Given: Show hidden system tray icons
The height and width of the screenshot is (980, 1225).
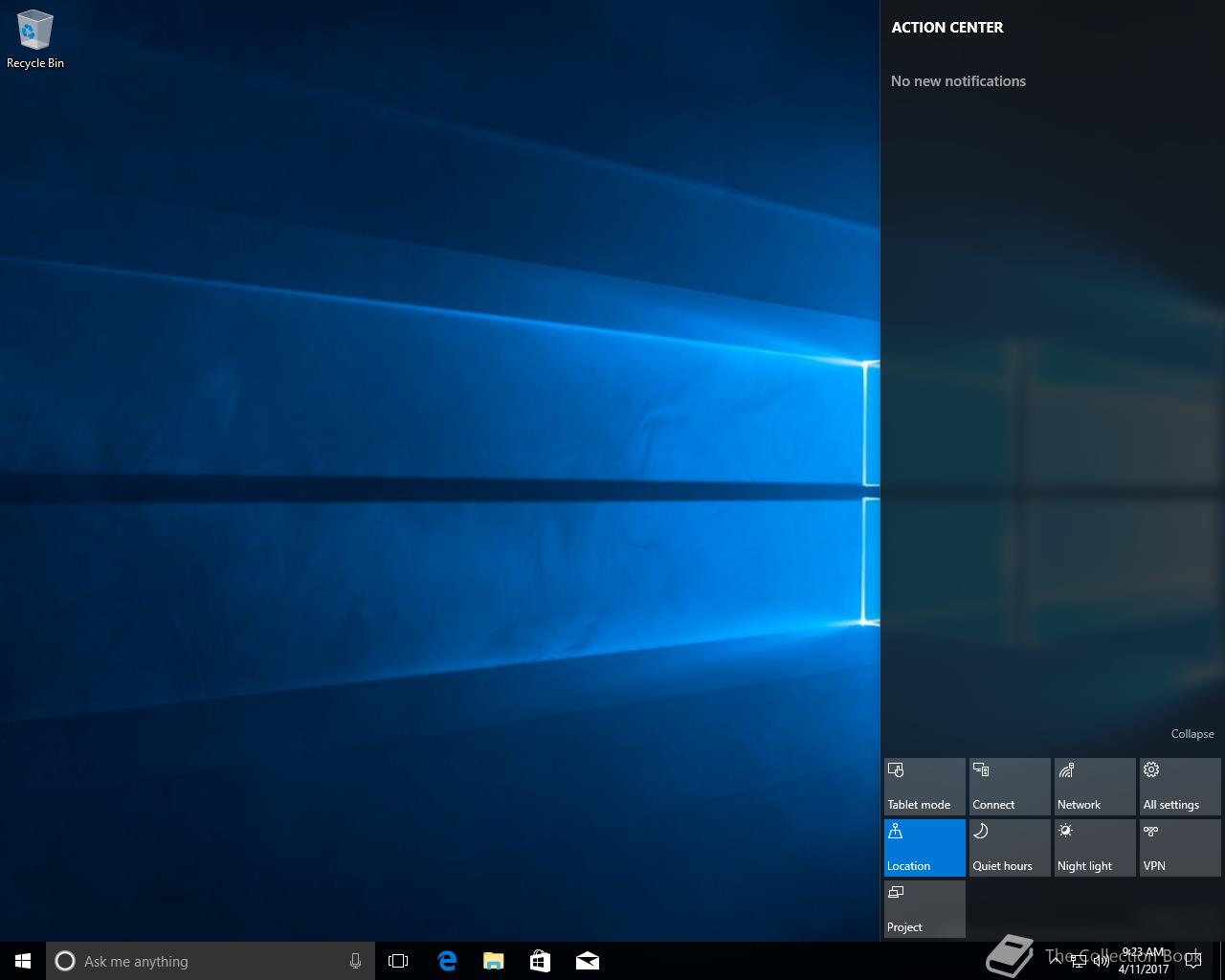Looking at the screenshot, I should pos(1055,961).
